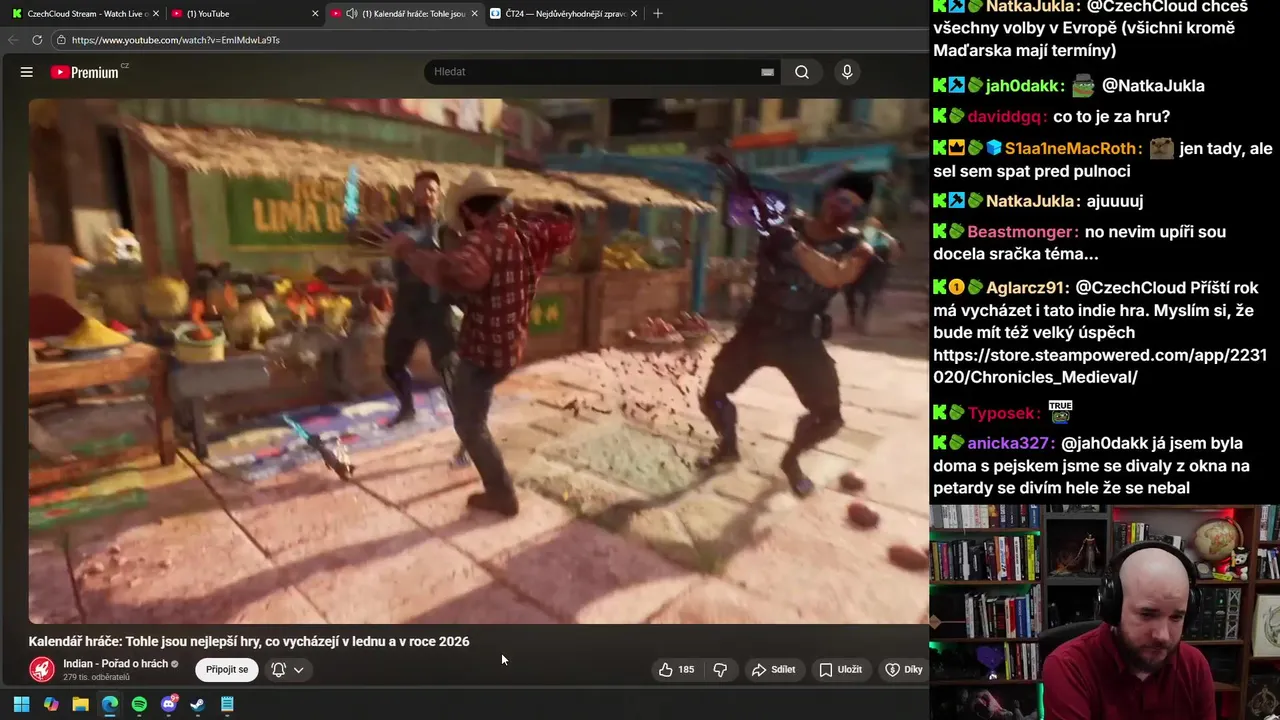
Task: Save the video with Uložit
Action: [840, 670]
